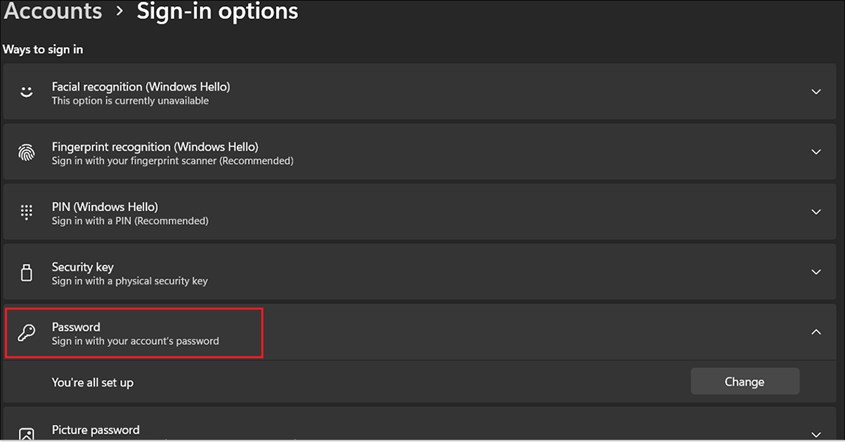Image resolution: width=845 pixels, height=442 pixels.
Task: Expand the PIN (Windows Hello) chevron
Action: (x=816, y=212)
